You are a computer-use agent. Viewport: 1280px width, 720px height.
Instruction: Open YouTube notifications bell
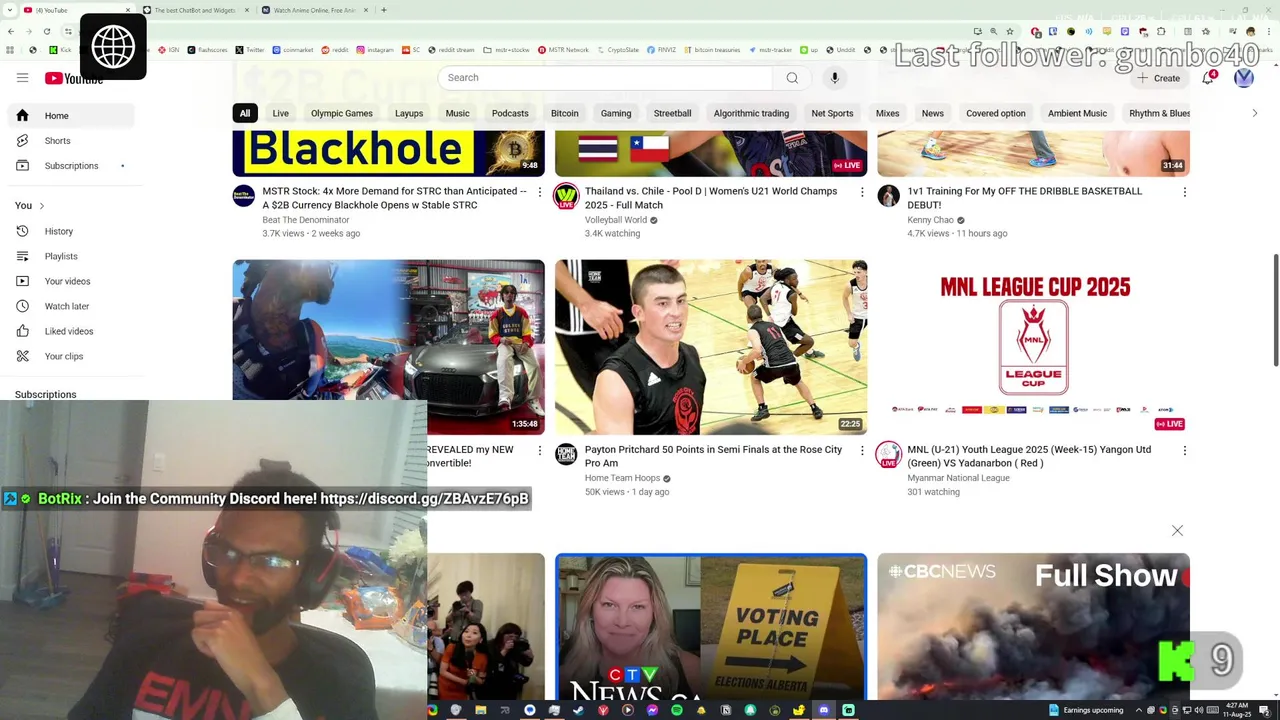click(1208, 78)
